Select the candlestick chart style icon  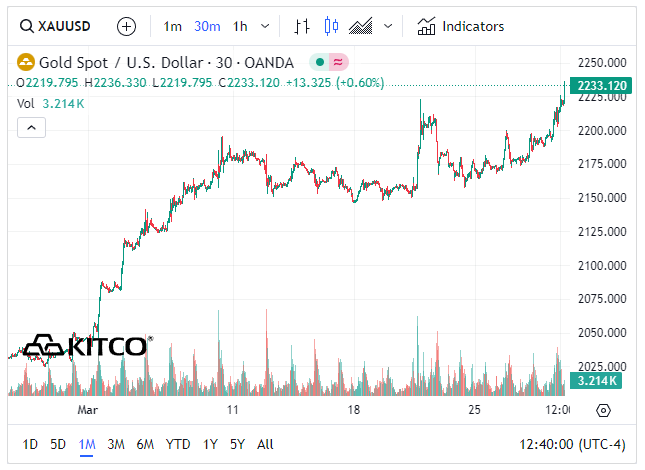332,26
